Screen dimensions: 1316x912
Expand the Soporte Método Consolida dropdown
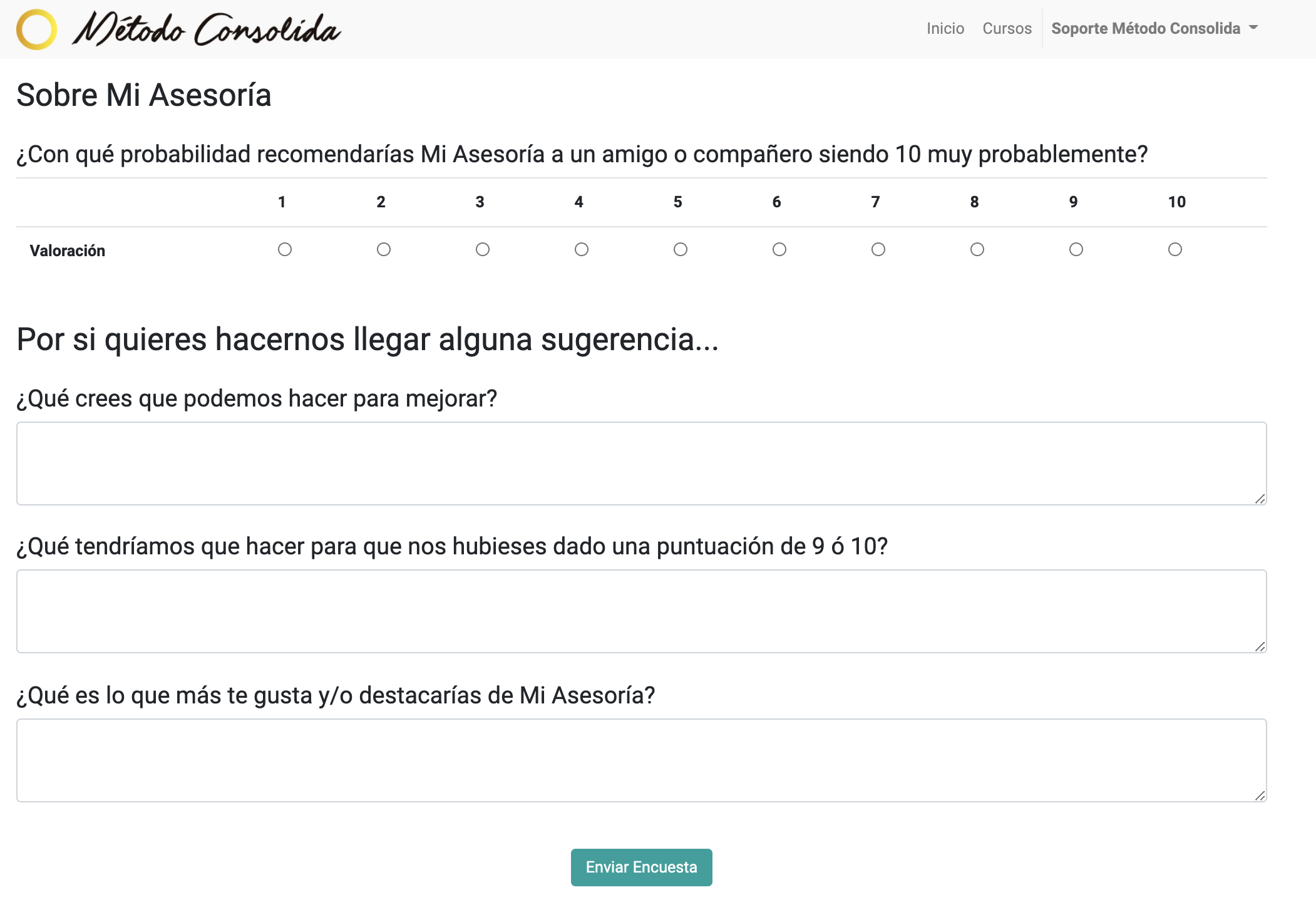1154,29
